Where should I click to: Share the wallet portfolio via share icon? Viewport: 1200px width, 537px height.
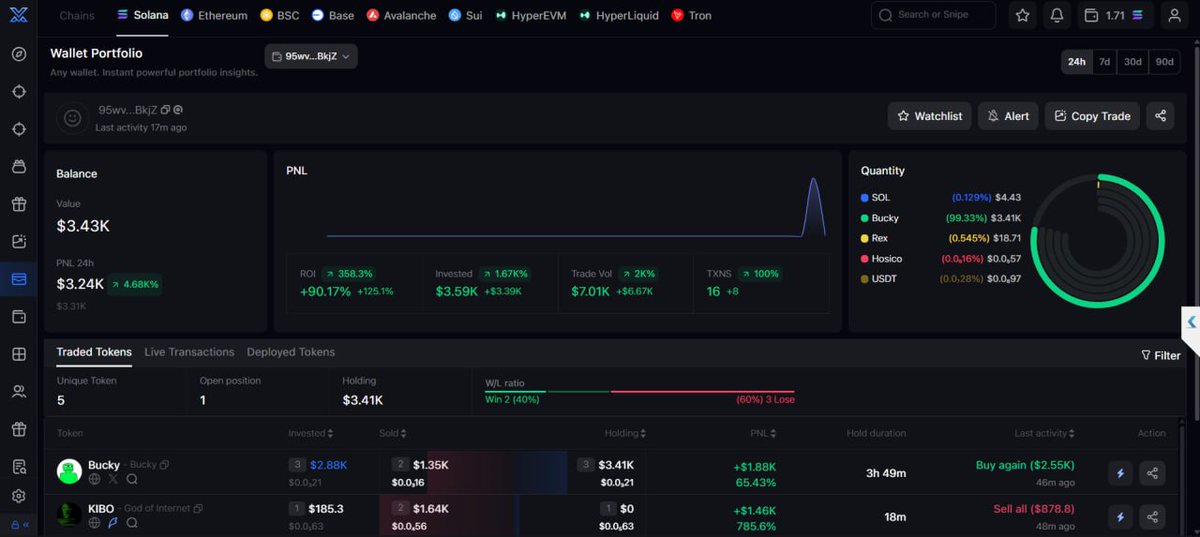point(1160,116)
